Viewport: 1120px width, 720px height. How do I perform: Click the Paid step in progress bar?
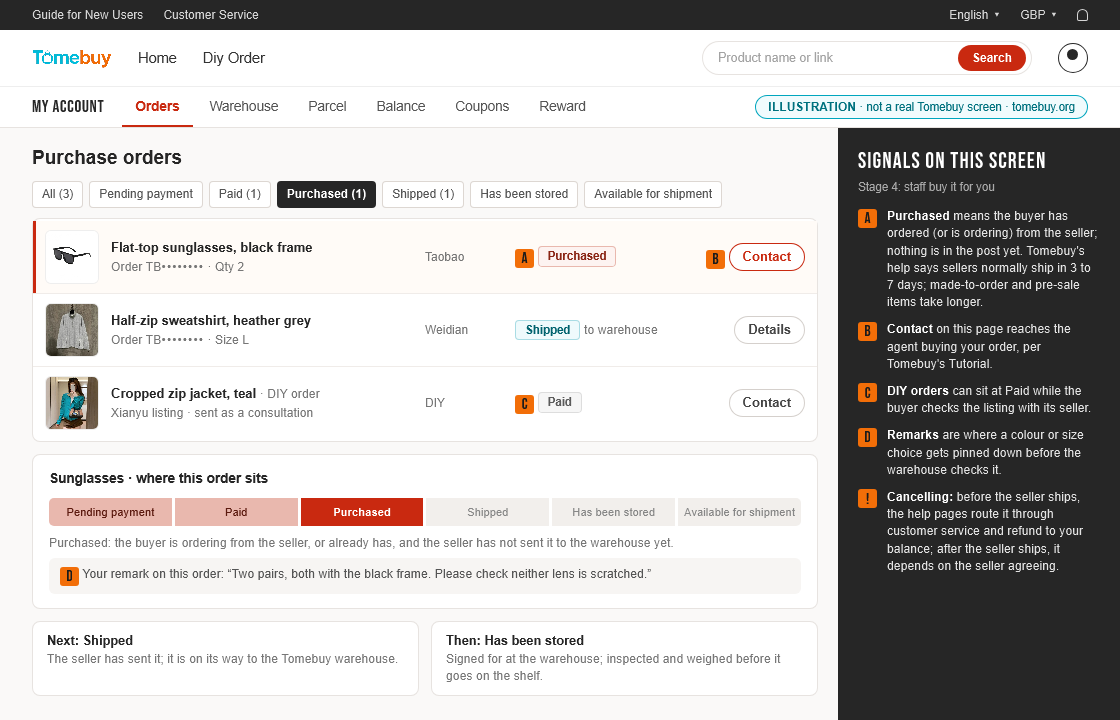pos(236,512)
